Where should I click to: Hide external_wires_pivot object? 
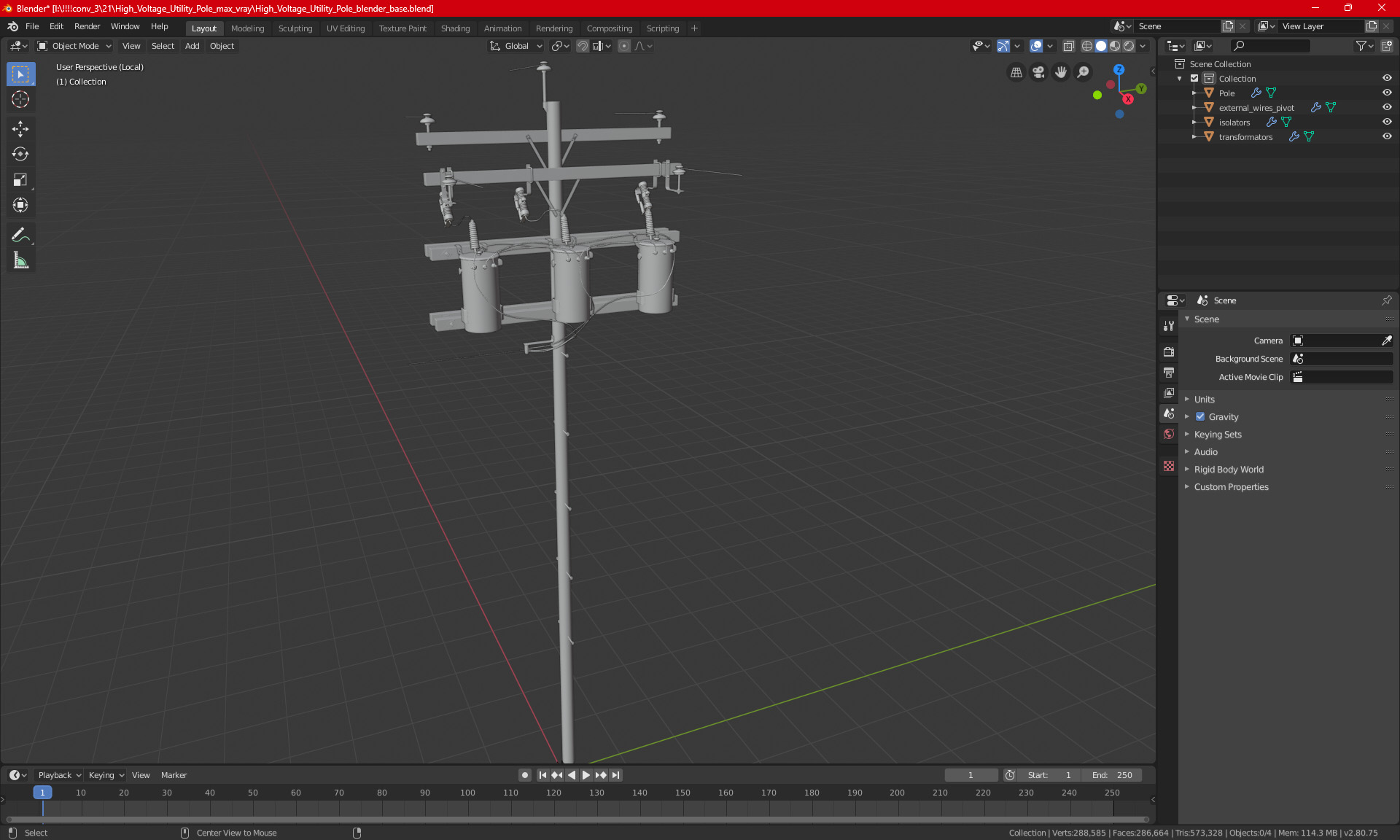[1387, 107]
